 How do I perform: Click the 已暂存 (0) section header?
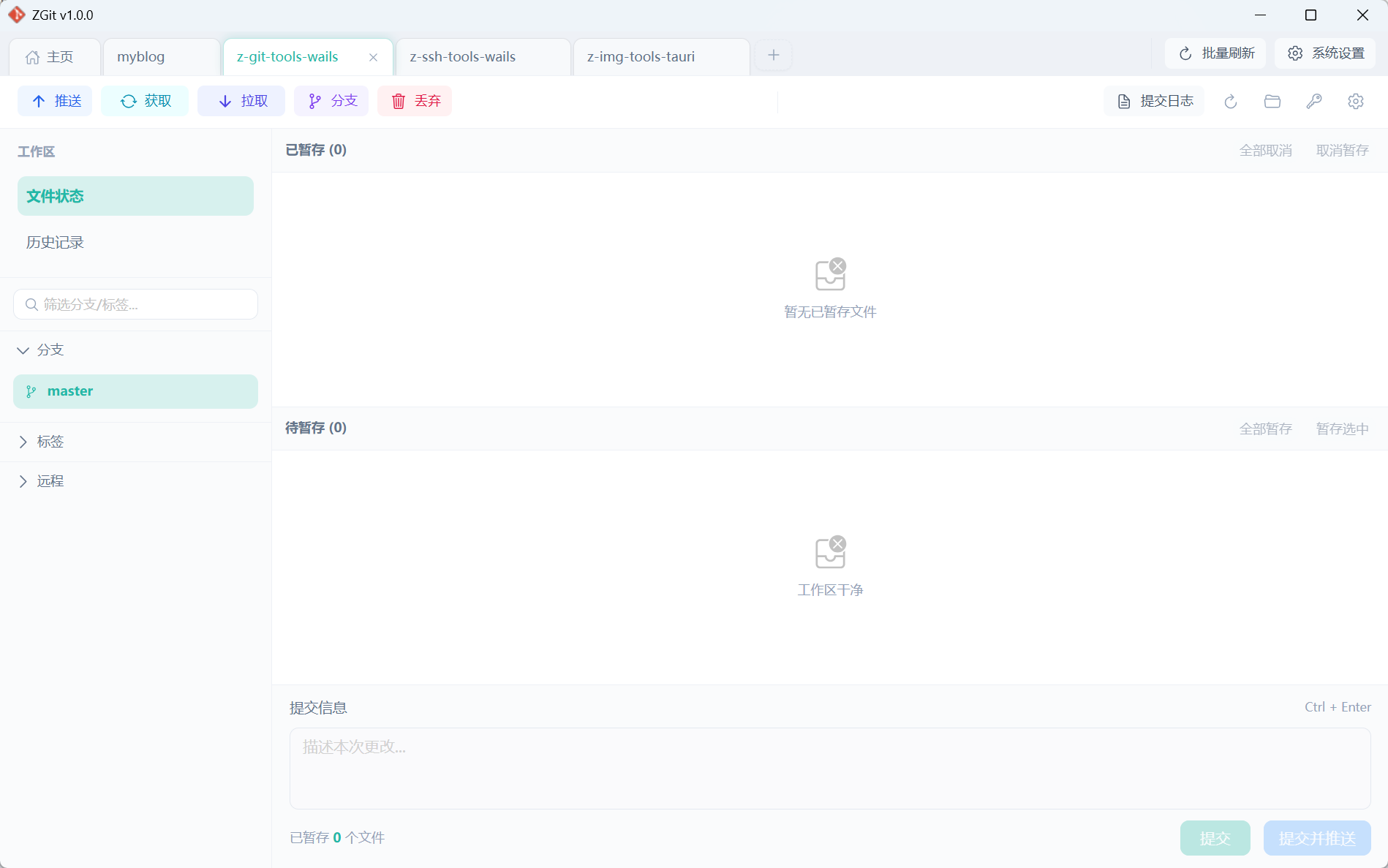pos(316,150)
